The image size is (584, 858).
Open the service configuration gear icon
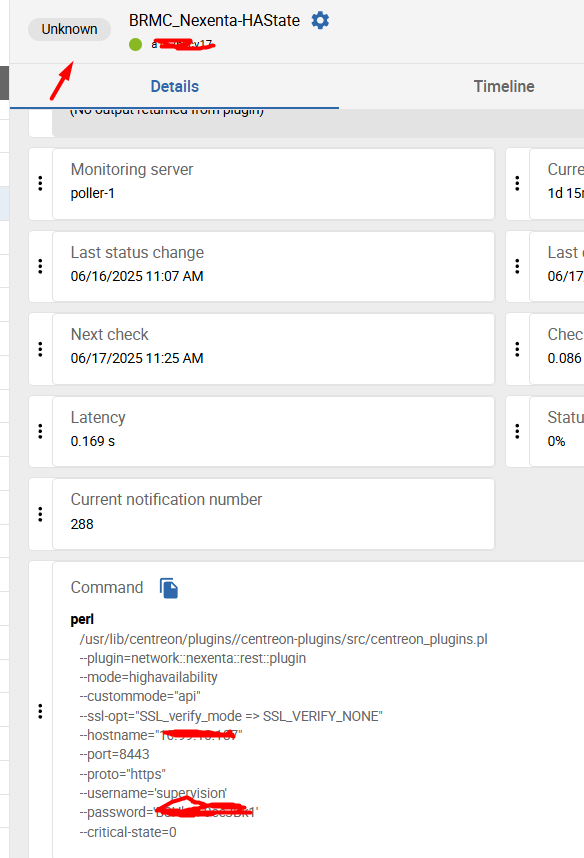point(320,21)
